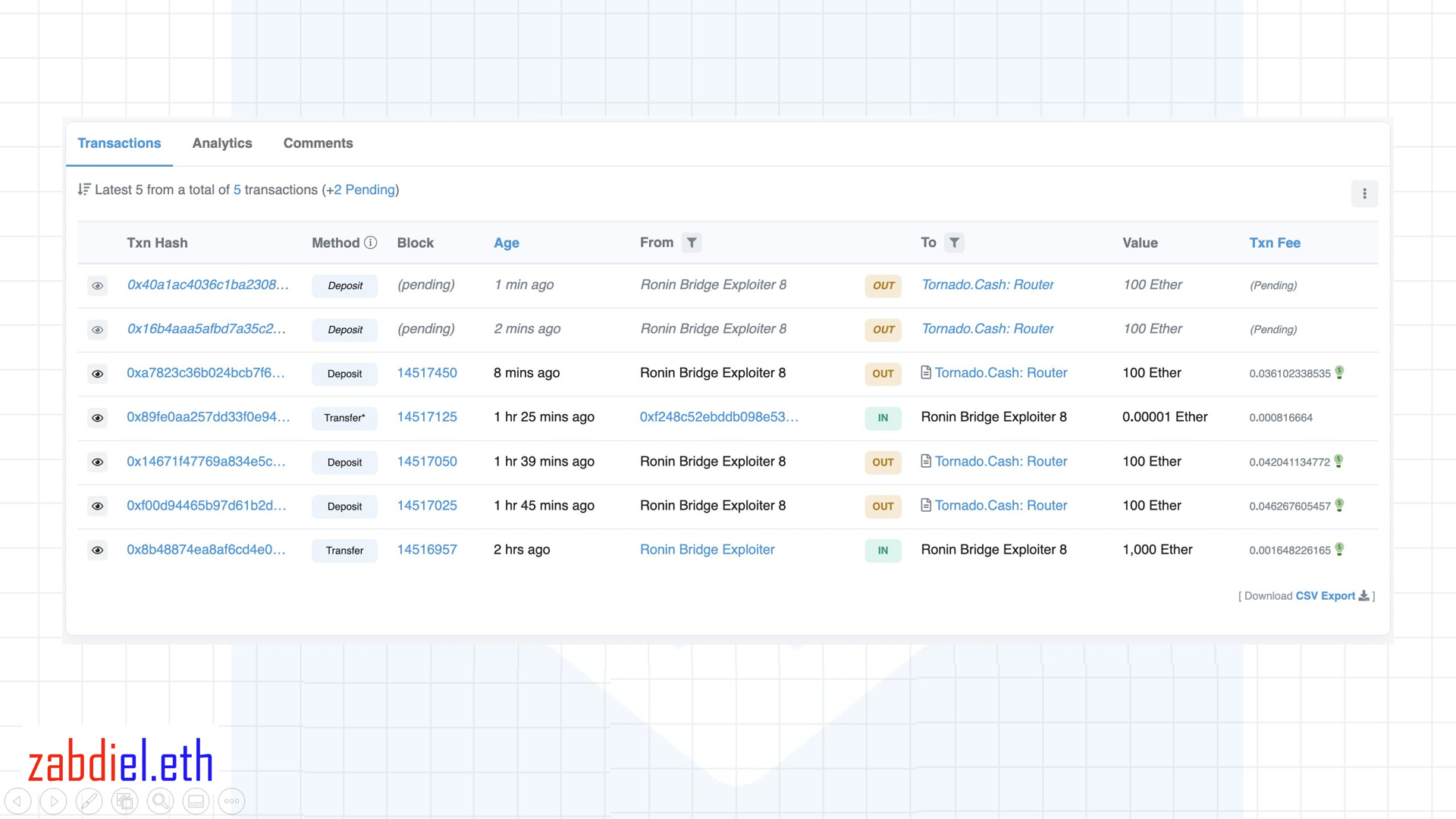Switch to the Analytics tab
Screen dimensions: 1456x819
point(221,143)
